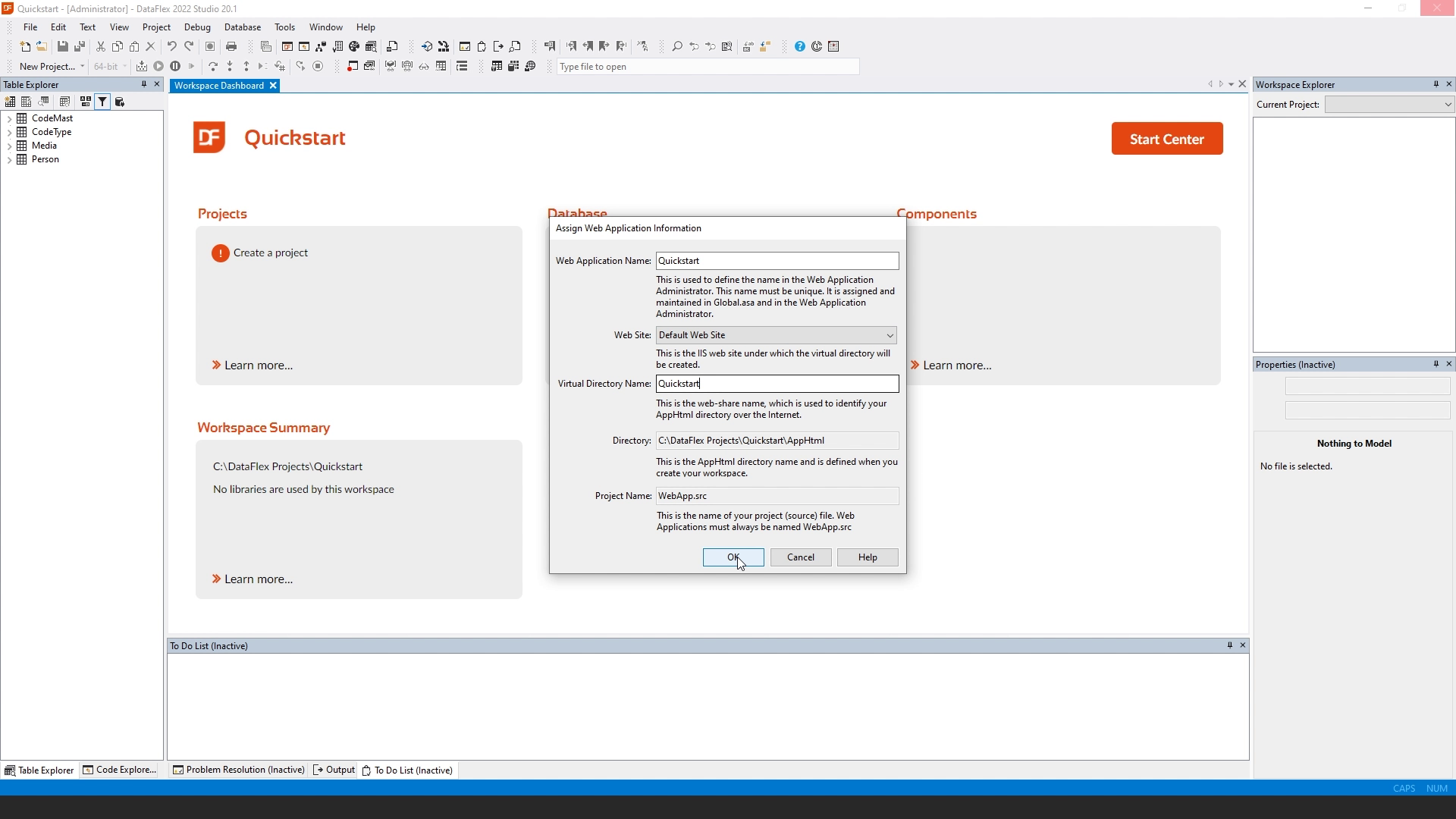Click the Print icon in toolbar
Viewport: 1456px width, 819px height.
[231, 46]
